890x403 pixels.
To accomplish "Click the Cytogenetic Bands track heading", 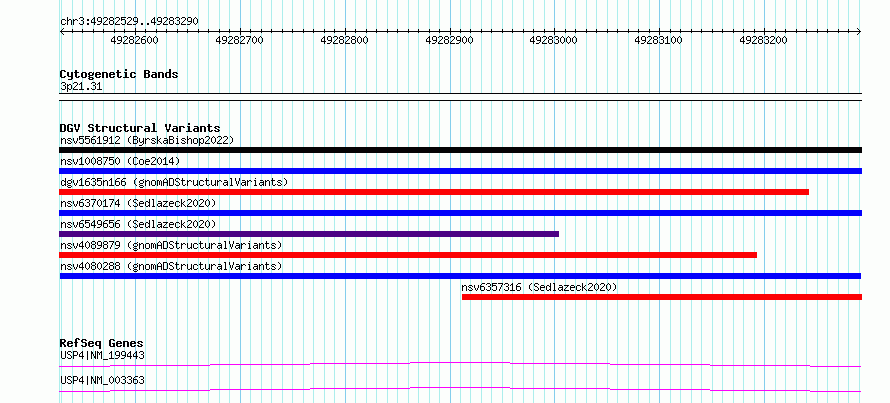I will [x=119, y=74].
